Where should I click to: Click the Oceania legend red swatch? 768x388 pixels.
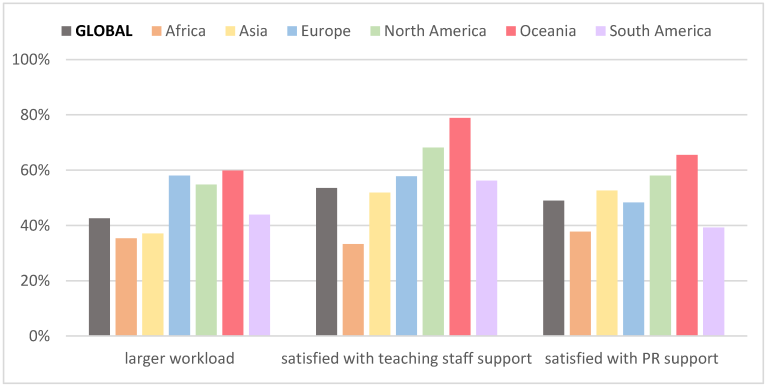pyautogui.click(x=511, y=31)
